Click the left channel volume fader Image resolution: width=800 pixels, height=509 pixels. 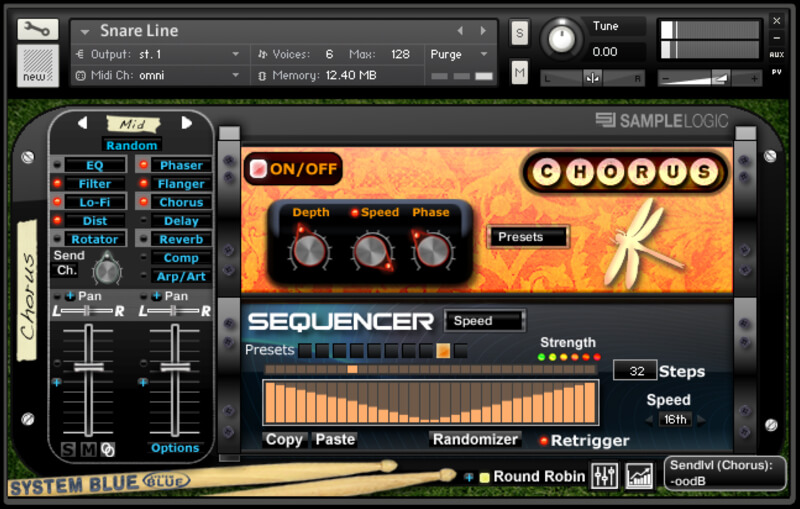pyautogui.click(x=89, y=367)
